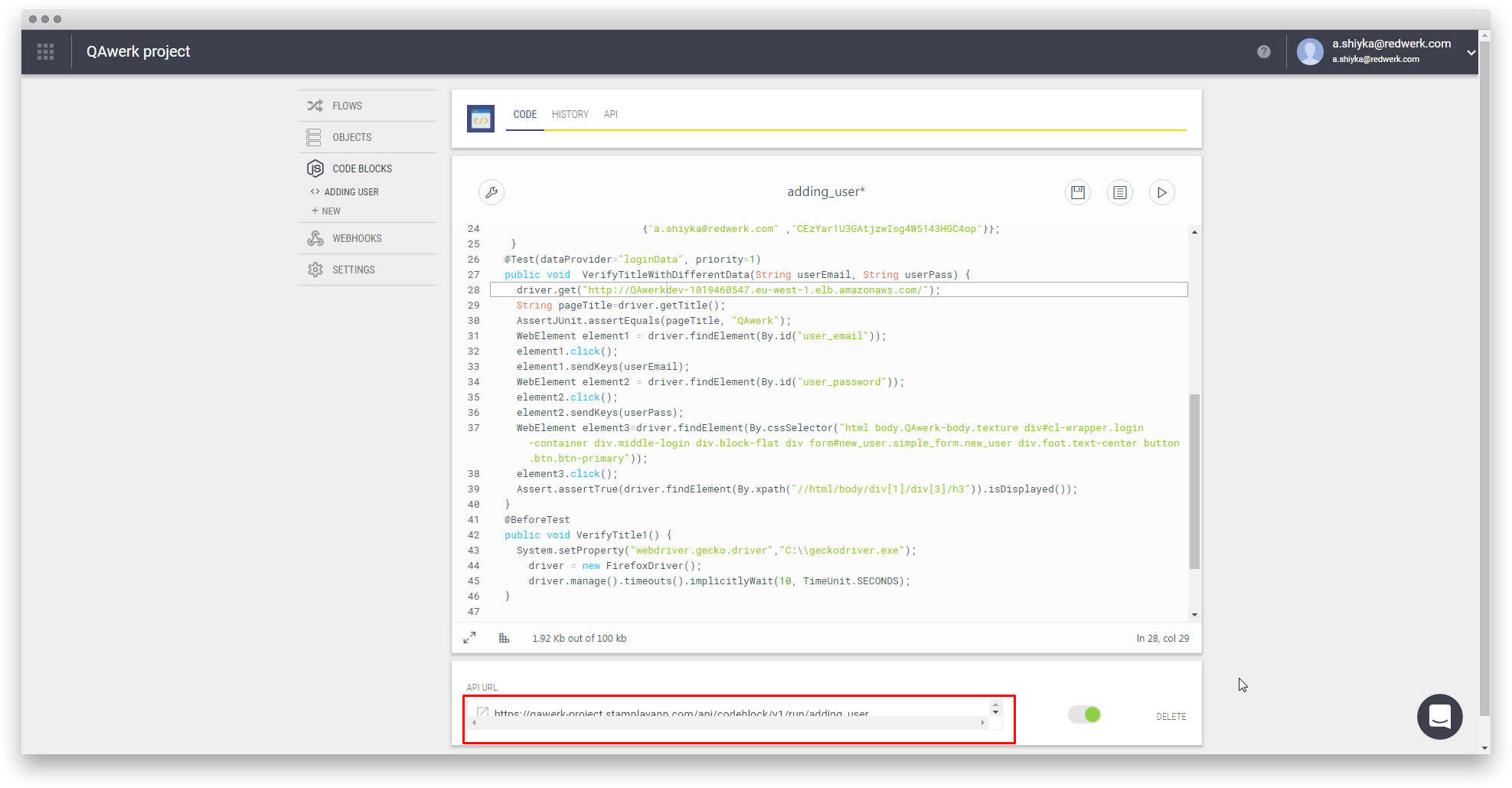
Task: Select the ADDING USER code block
Action: coord(351,192)
